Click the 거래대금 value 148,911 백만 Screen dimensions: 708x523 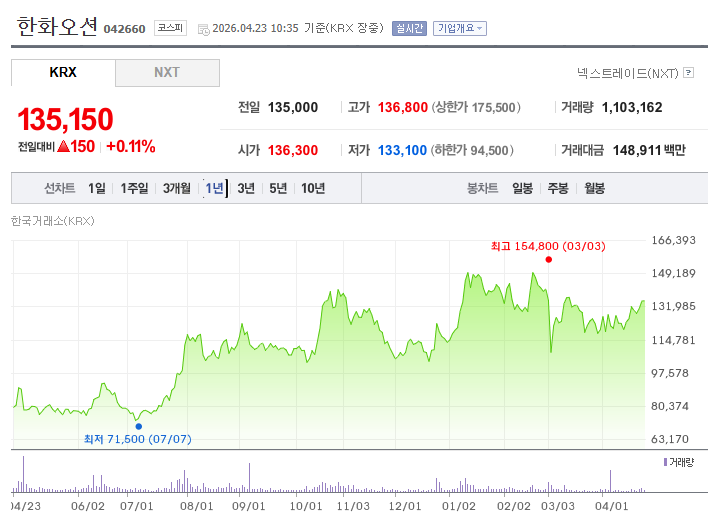pyautogui.click(x=649, y=150)
